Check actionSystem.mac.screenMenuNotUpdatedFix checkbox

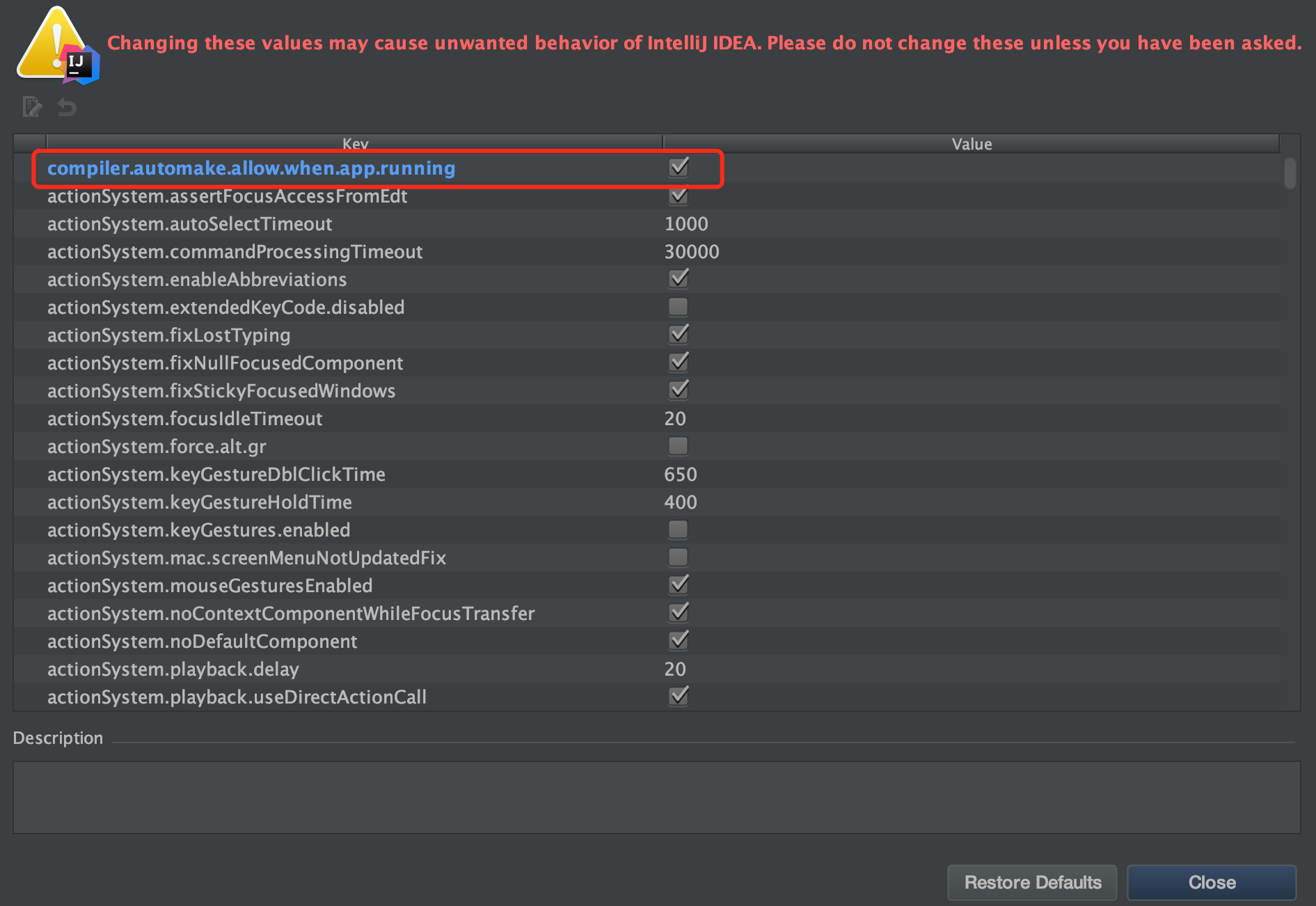tap(679, 557)
